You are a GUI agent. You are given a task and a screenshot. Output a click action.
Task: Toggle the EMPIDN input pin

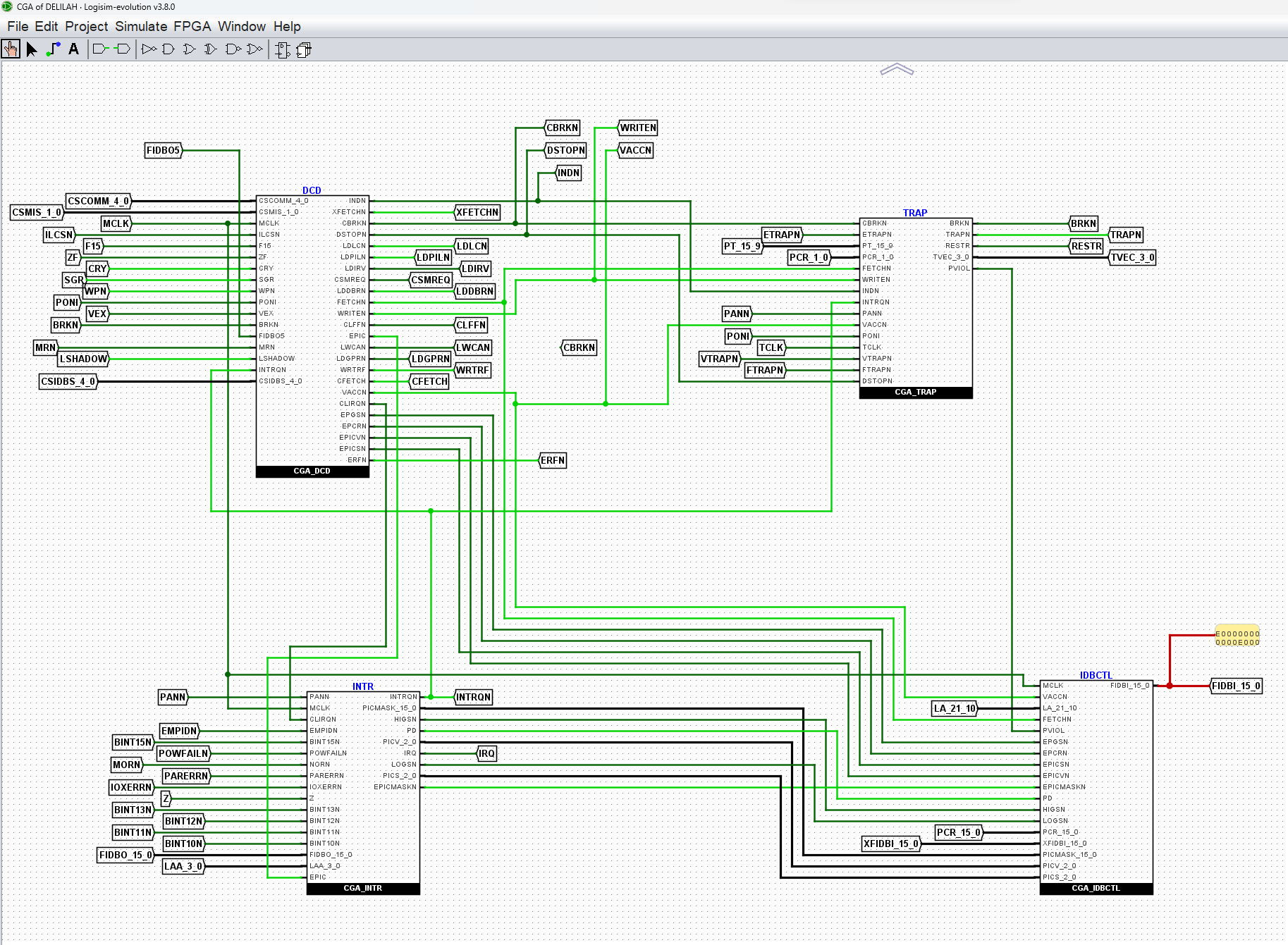coord(179,731)
